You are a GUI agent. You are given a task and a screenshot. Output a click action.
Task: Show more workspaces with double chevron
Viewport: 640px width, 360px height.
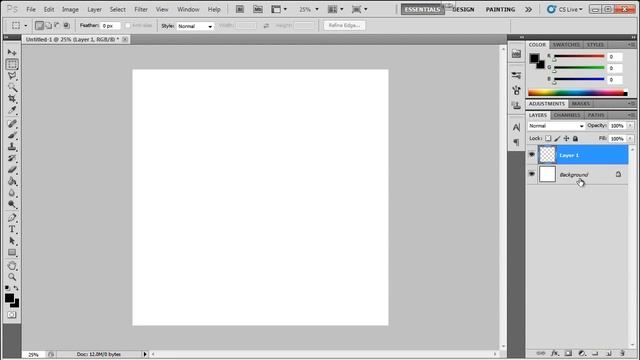pos(529,9)
